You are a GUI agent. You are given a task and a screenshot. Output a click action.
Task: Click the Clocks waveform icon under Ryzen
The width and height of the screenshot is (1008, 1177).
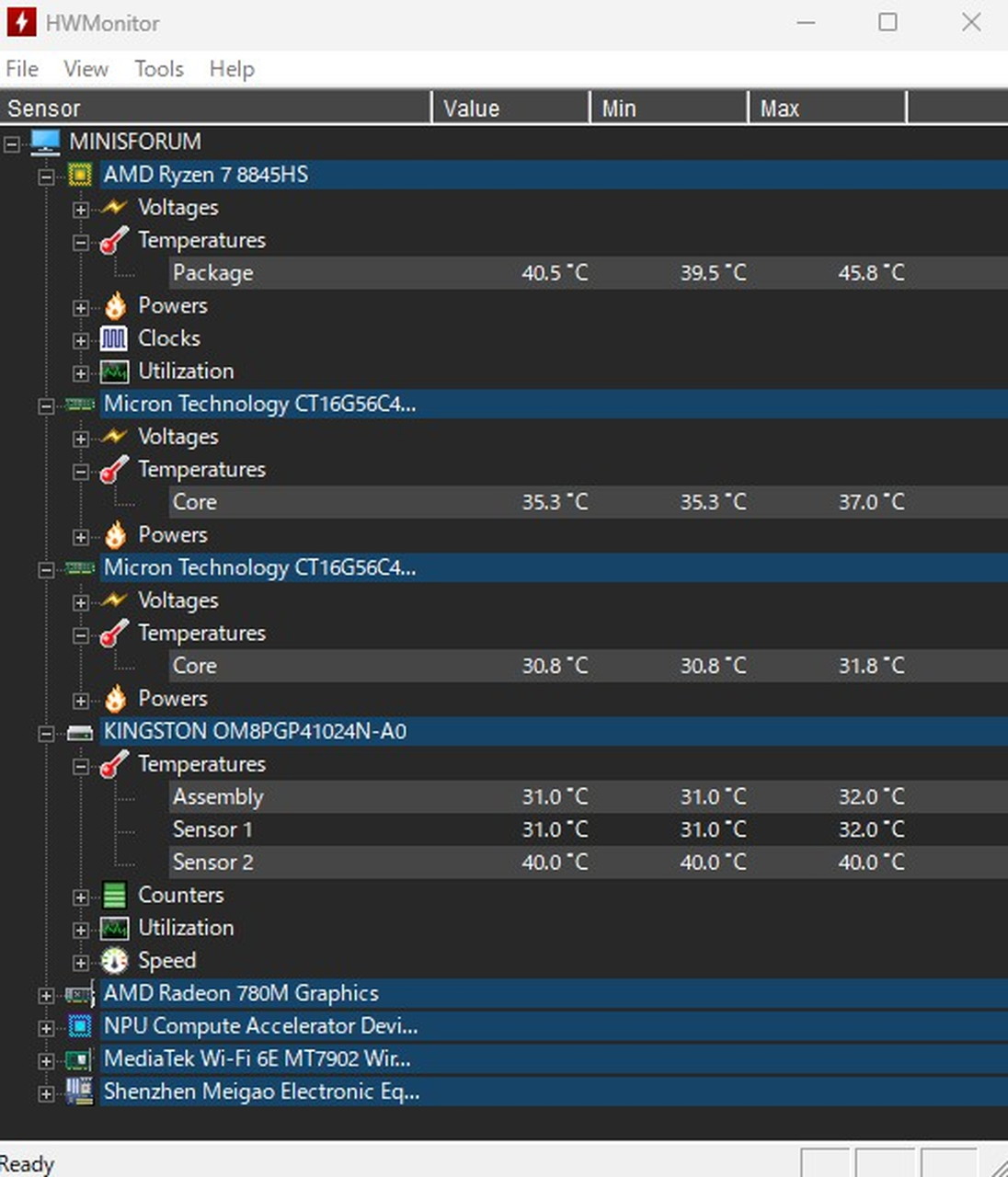tap(114, 338)
